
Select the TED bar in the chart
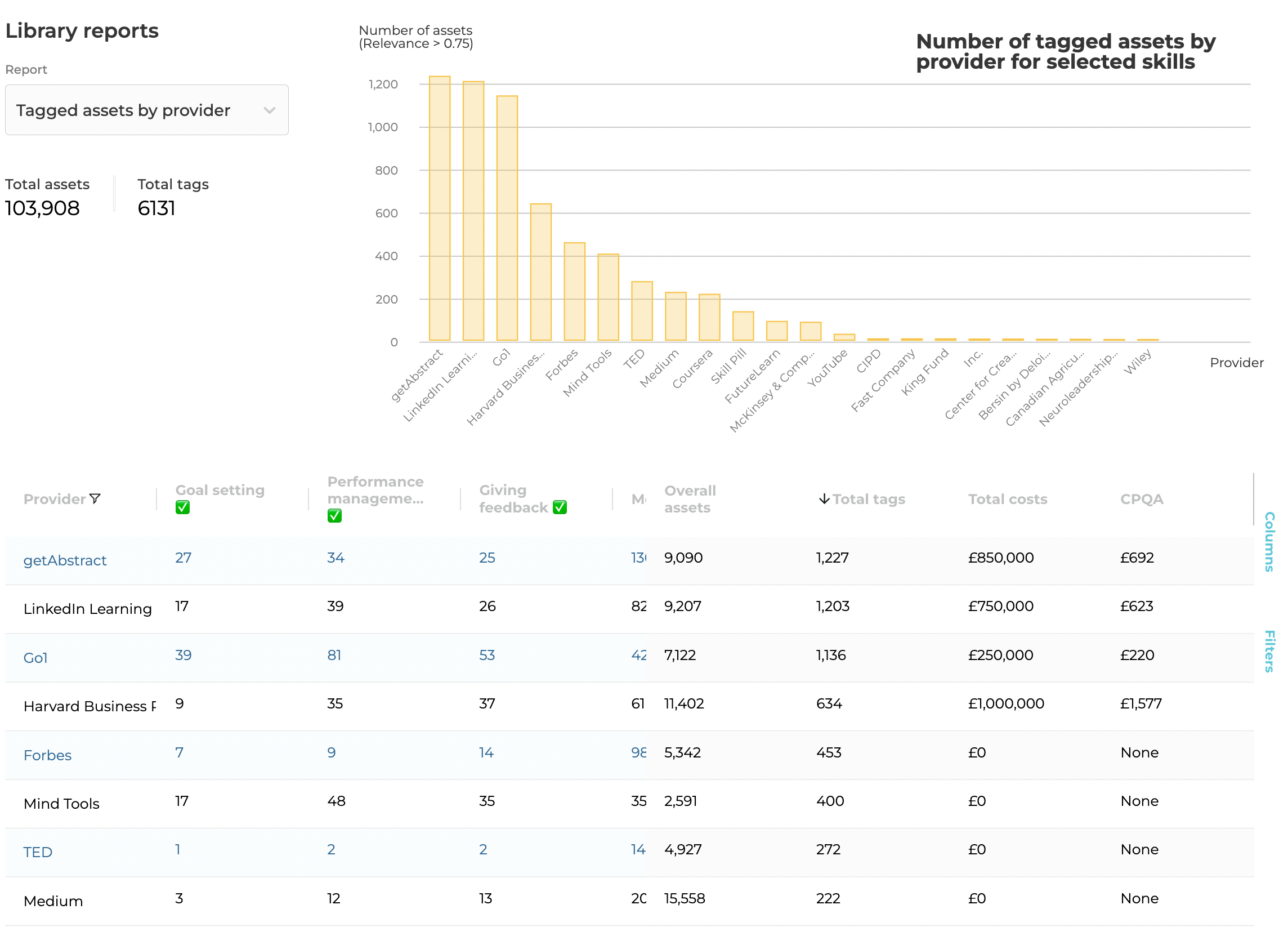click(x=642, y=311)
